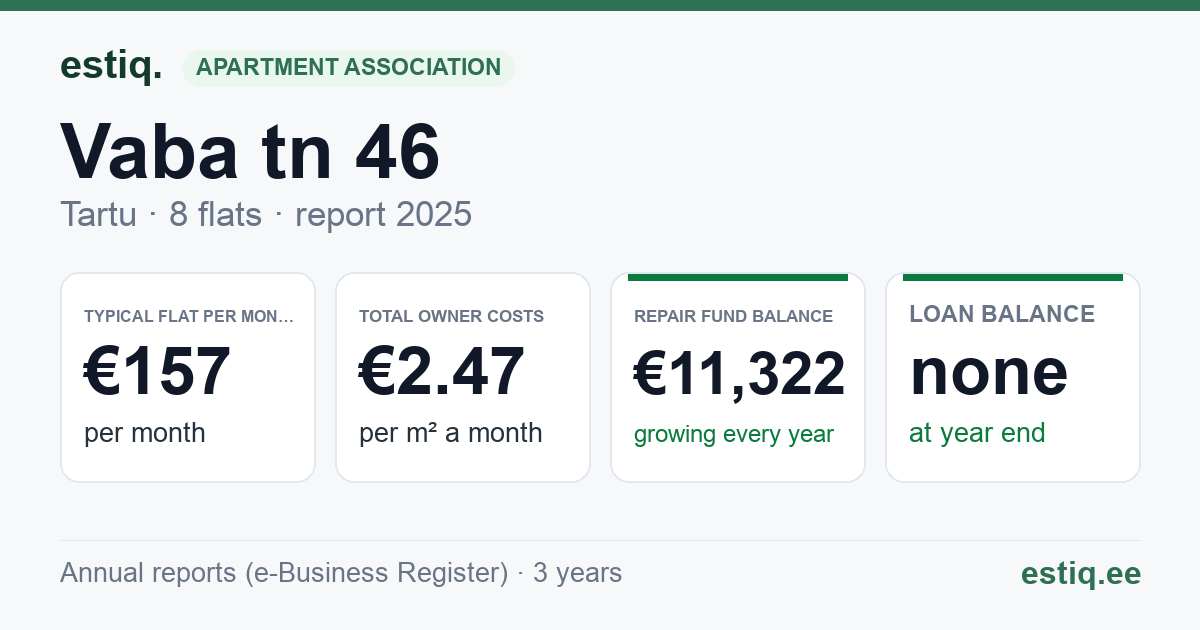Click the REPAIR FUND BALANCE label
Viewport: 1200px width, 630px height.
(733, 317)
